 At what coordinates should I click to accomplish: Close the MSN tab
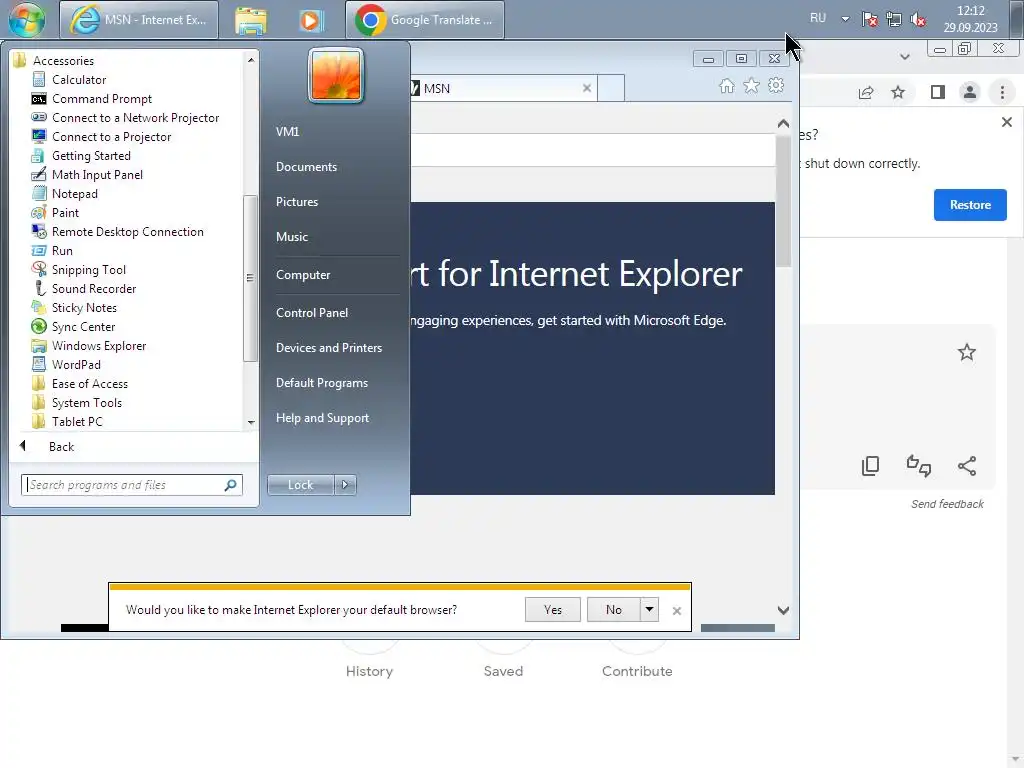[x=586, y=88]
